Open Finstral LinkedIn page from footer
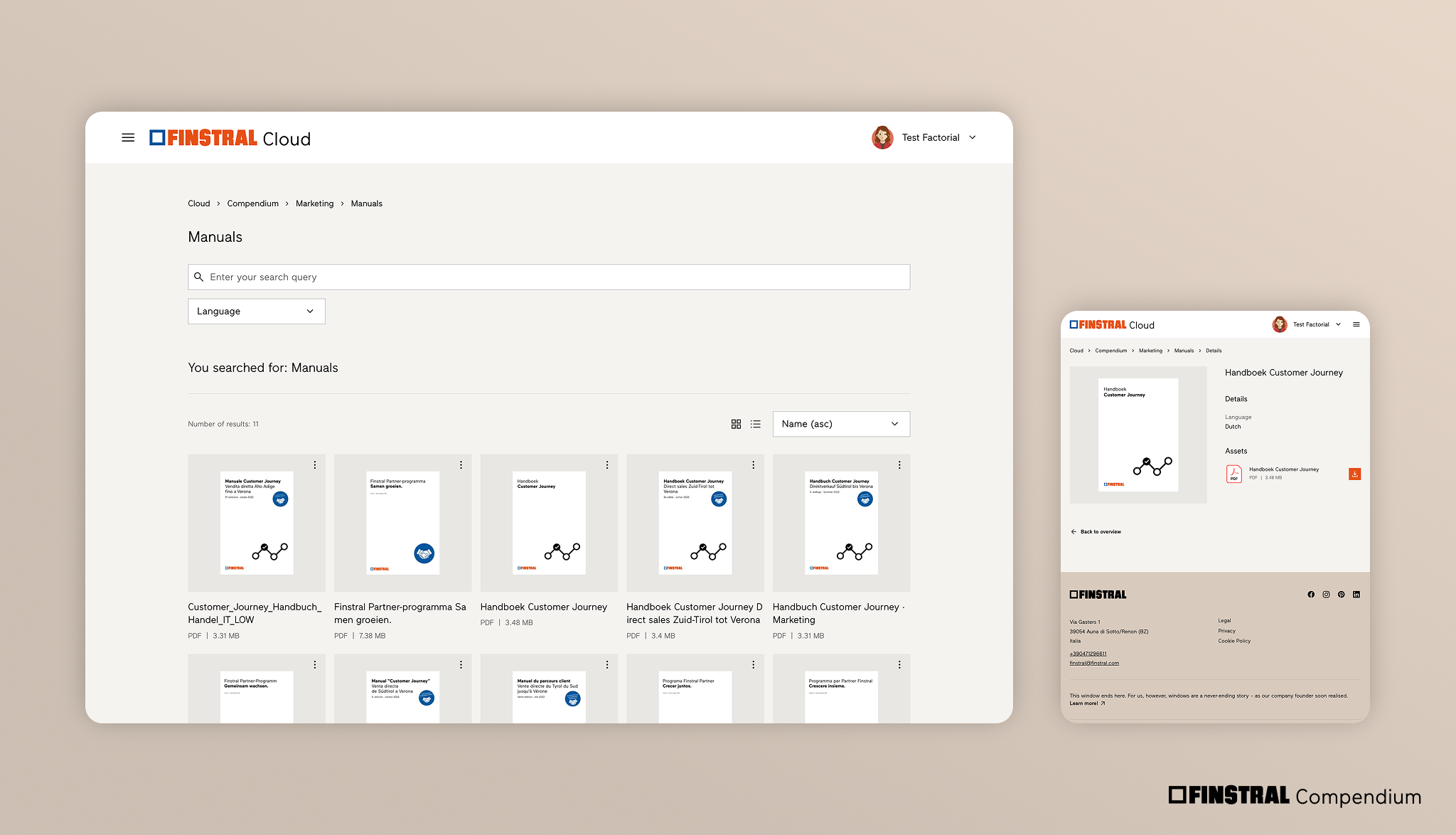Viewport: 1456px width, 835px height. coord(1356,595)
